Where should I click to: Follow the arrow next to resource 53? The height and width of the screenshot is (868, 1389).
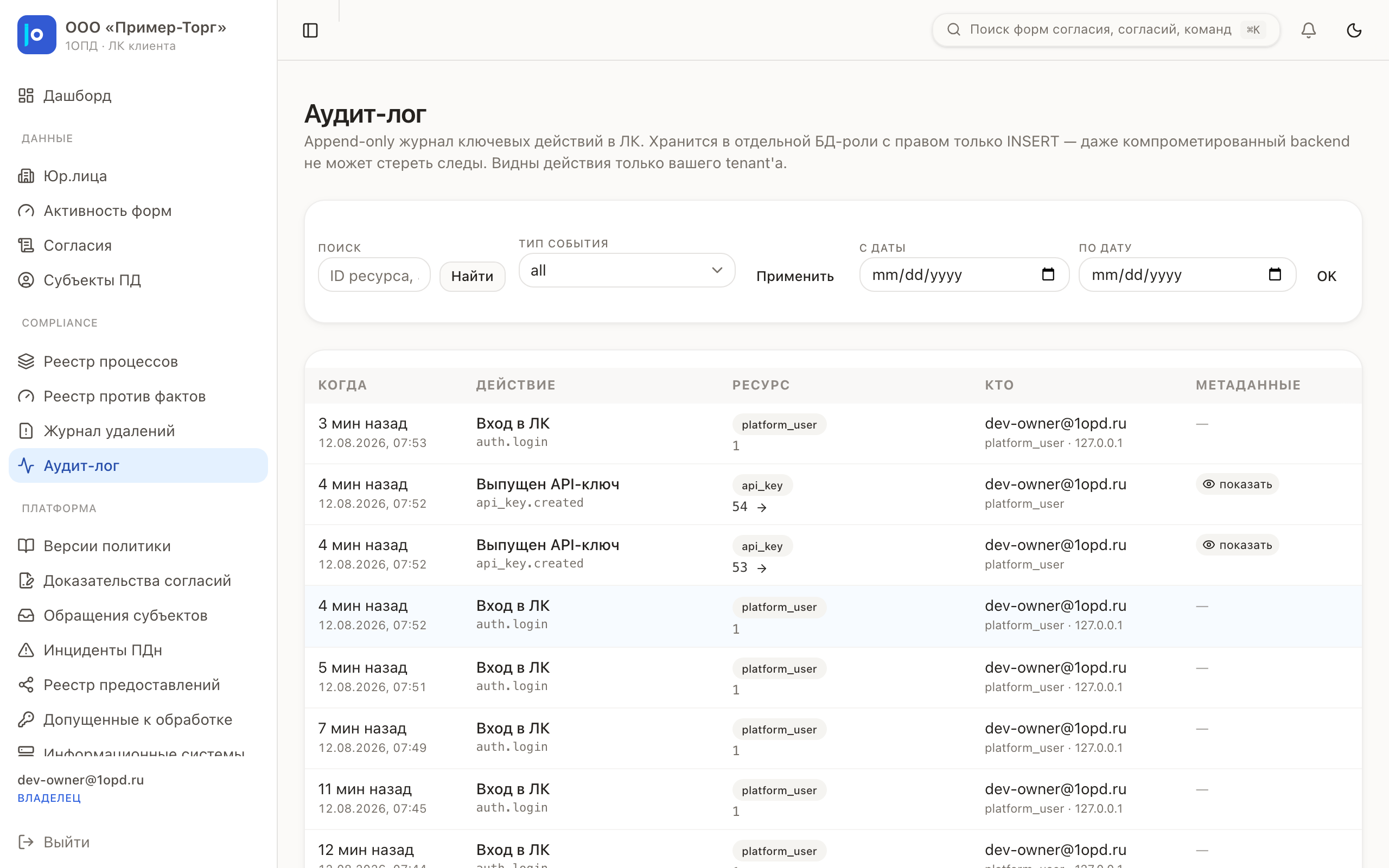(x=762, y=569)
